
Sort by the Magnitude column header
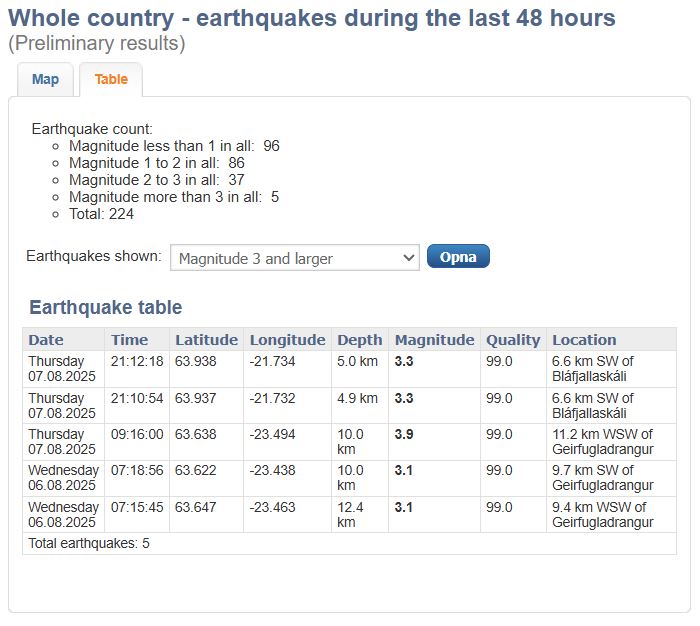[x=434, y=340]
